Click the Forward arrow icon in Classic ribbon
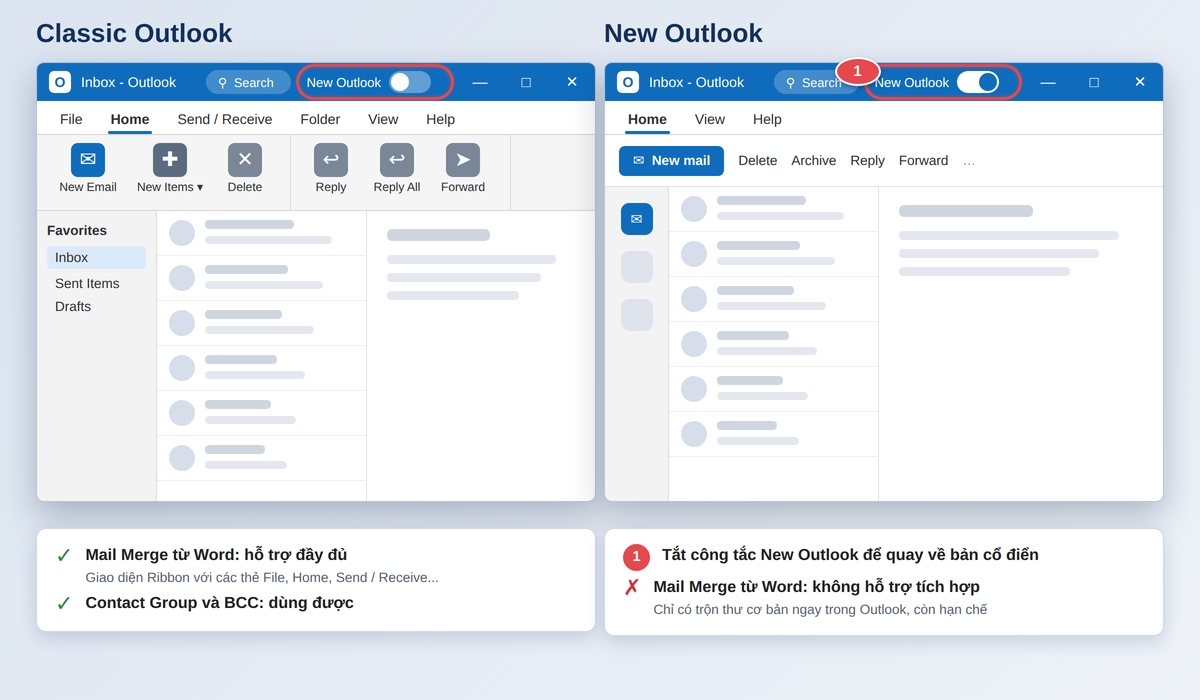 (463, 160)
